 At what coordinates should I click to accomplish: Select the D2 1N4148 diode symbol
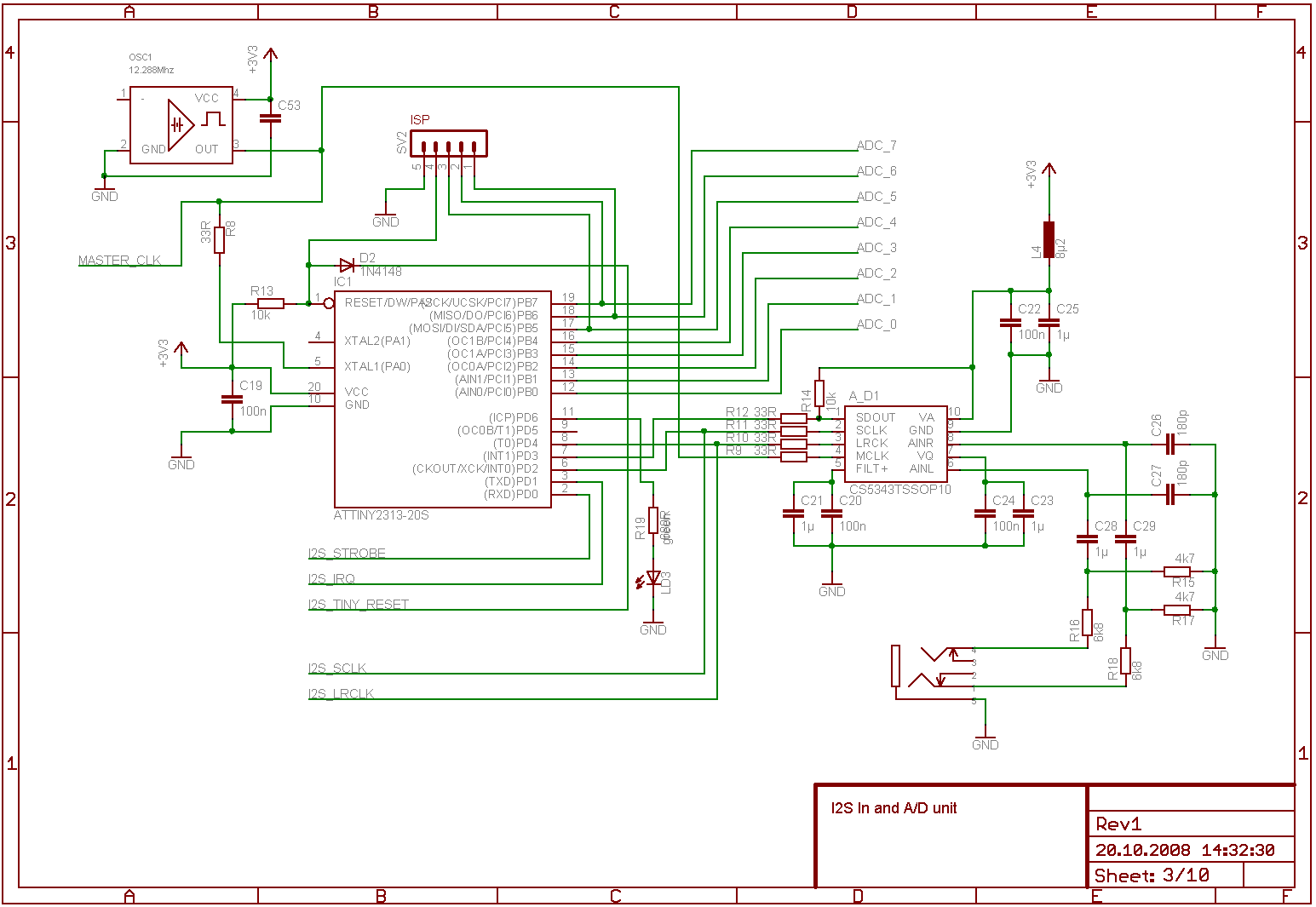coord(347,265)
